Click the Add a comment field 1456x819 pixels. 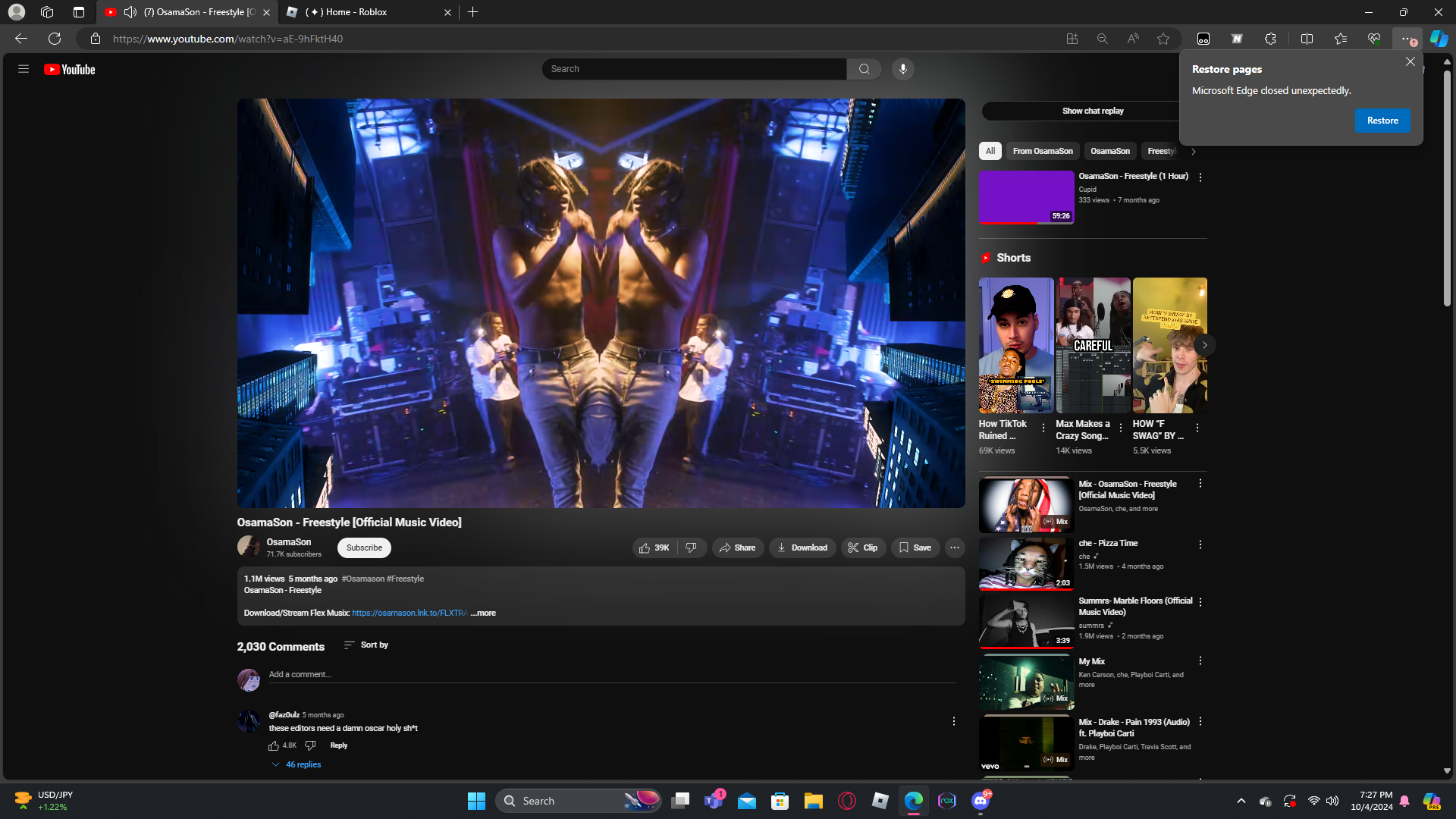[x=611, y=674]
